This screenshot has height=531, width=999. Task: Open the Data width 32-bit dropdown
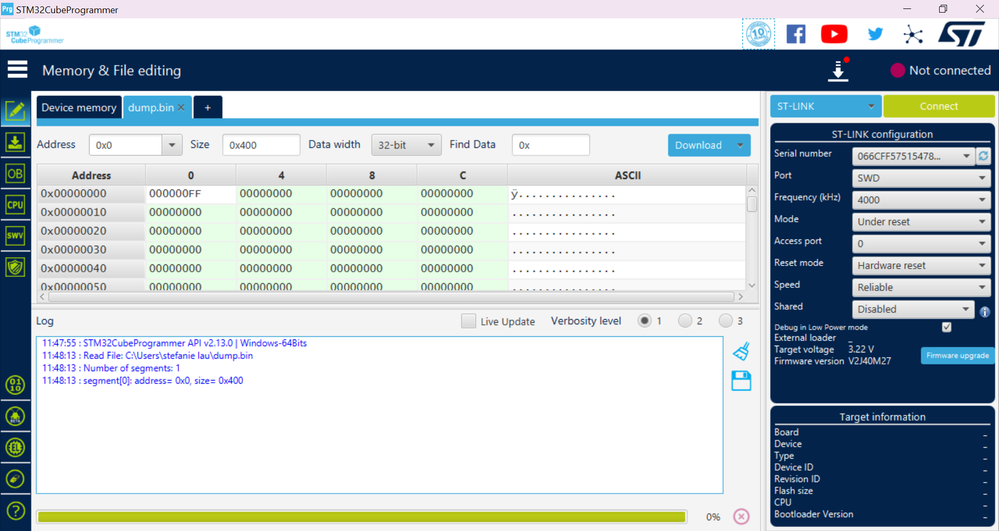point(406,145)
